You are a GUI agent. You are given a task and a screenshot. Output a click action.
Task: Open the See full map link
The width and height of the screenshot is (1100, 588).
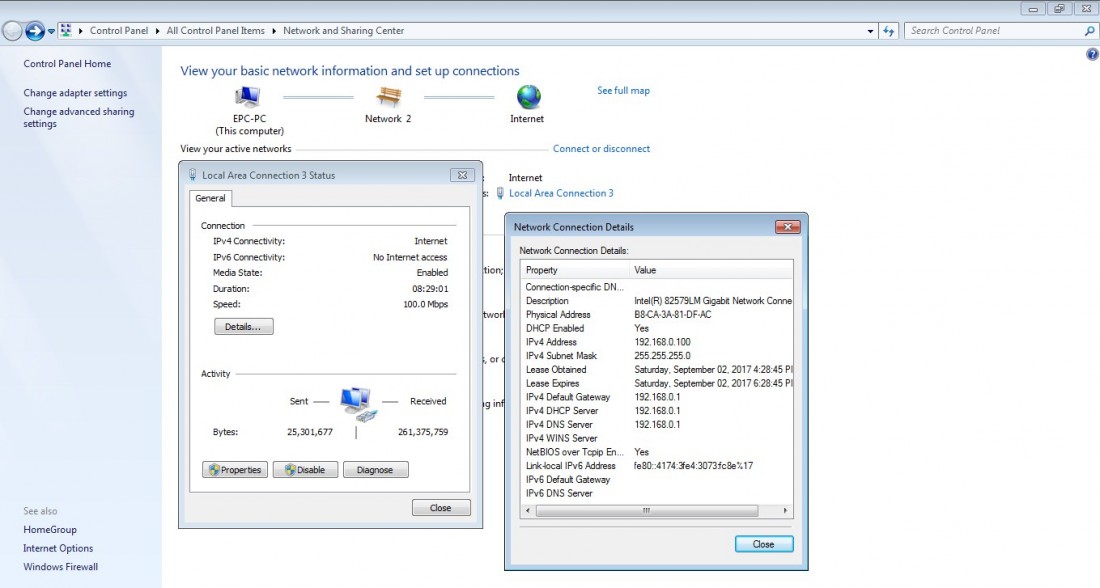point(623,91)
